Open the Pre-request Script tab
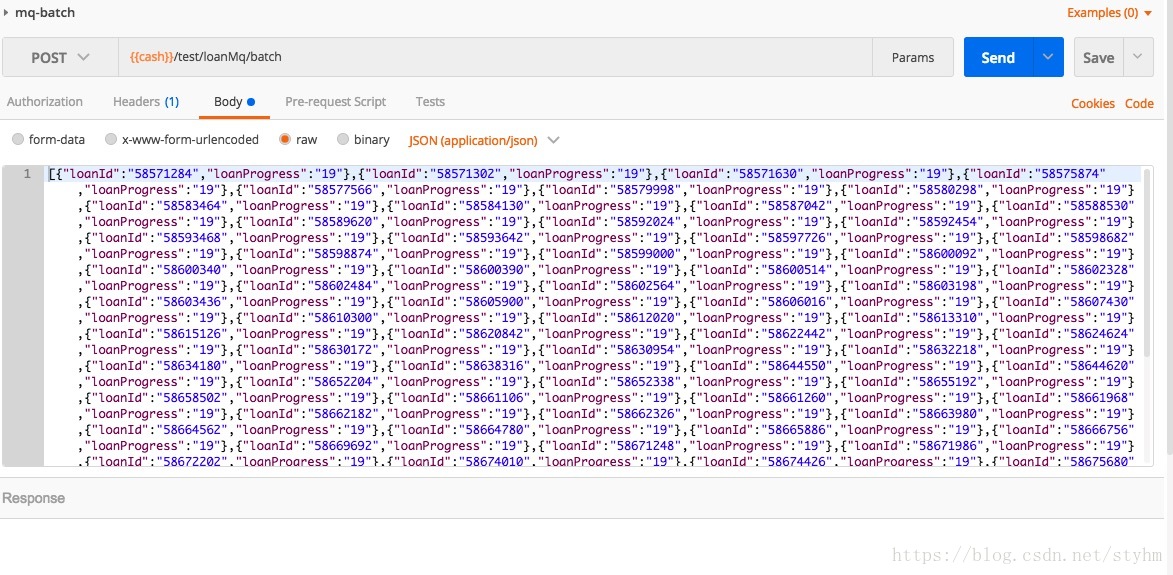The image size is (1173, 575). [335, 102]
